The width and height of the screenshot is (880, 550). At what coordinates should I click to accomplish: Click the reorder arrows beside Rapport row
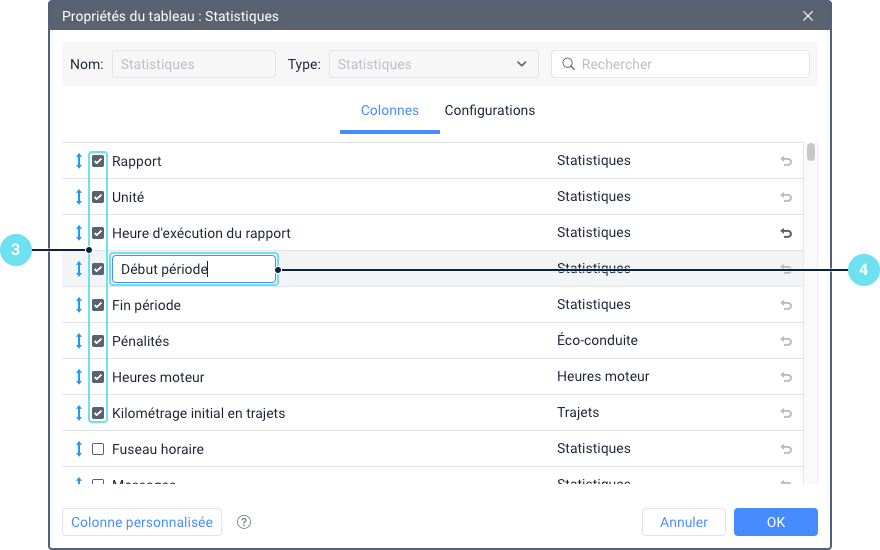(78, 161)
